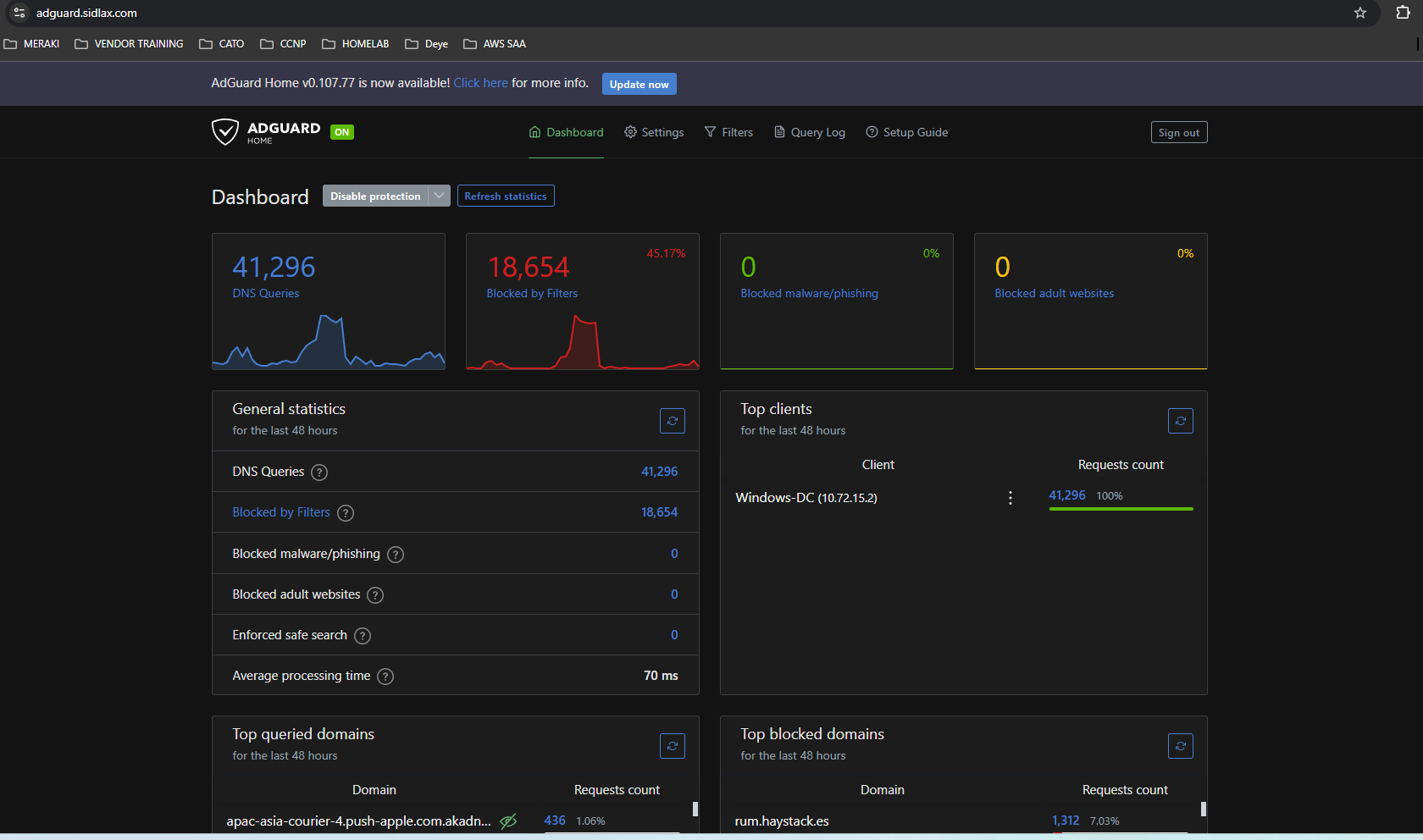Refresh the Top blocked domains card
This screenshot has height=840, width=1423.
coord(1181,746)
